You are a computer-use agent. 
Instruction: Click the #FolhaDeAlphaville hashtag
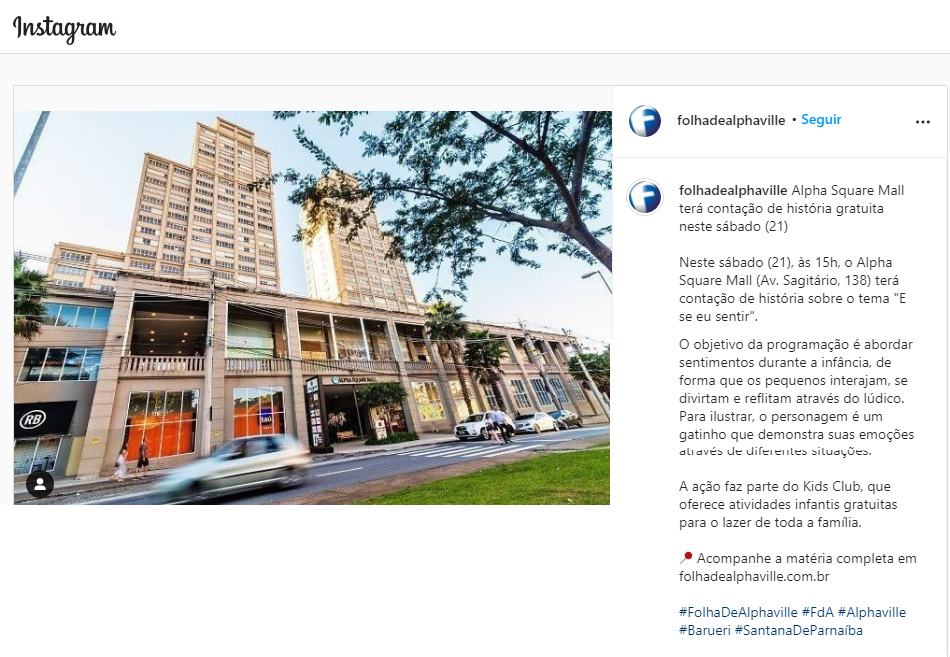pos(738,612)
